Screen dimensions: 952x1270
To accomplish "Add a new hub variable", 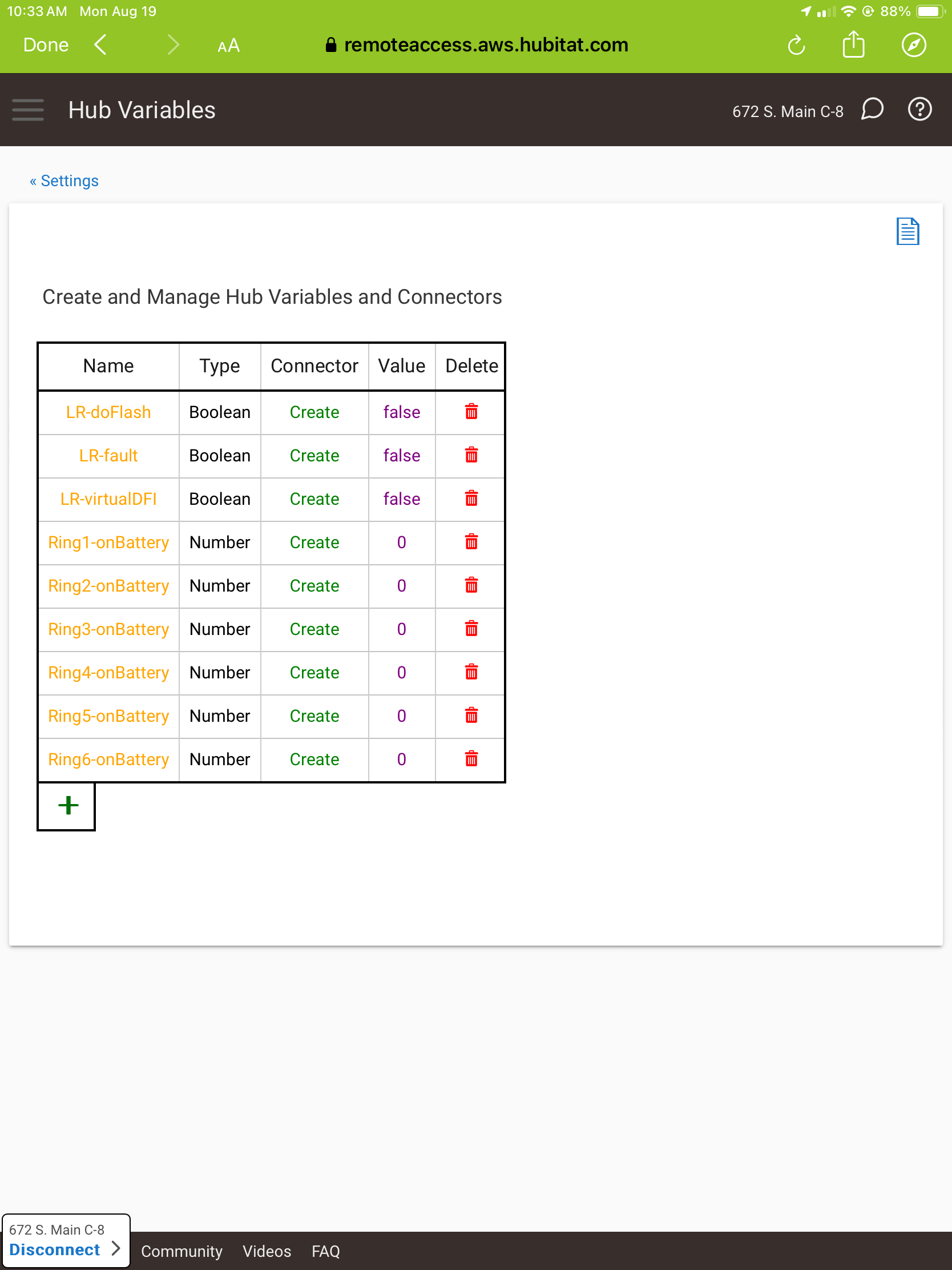I will tap(67, 806).
